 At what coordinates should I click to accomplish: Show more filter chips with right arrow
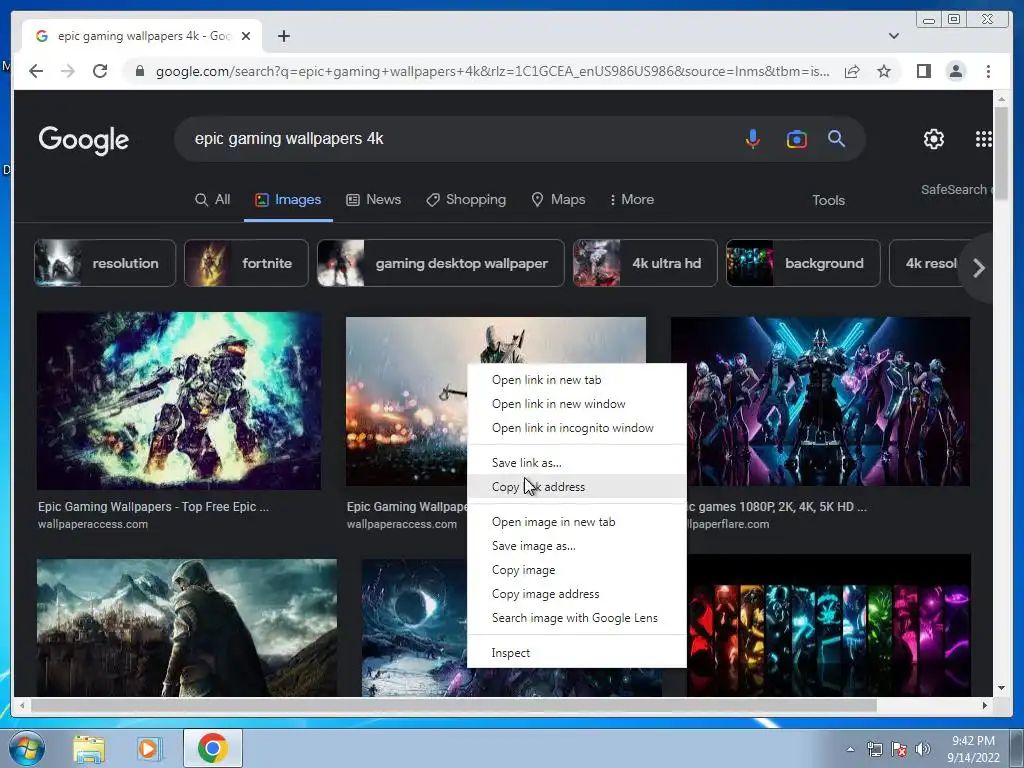978,268
